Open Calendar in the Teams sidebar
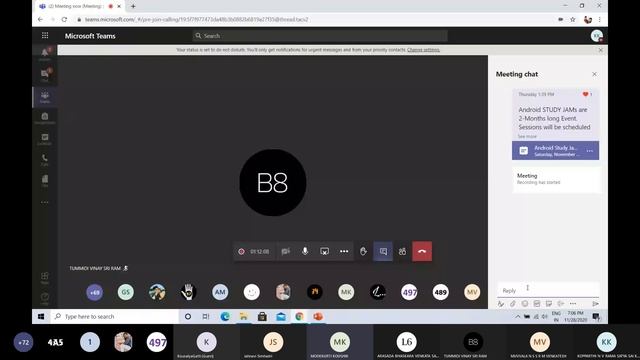 (45, 139)
